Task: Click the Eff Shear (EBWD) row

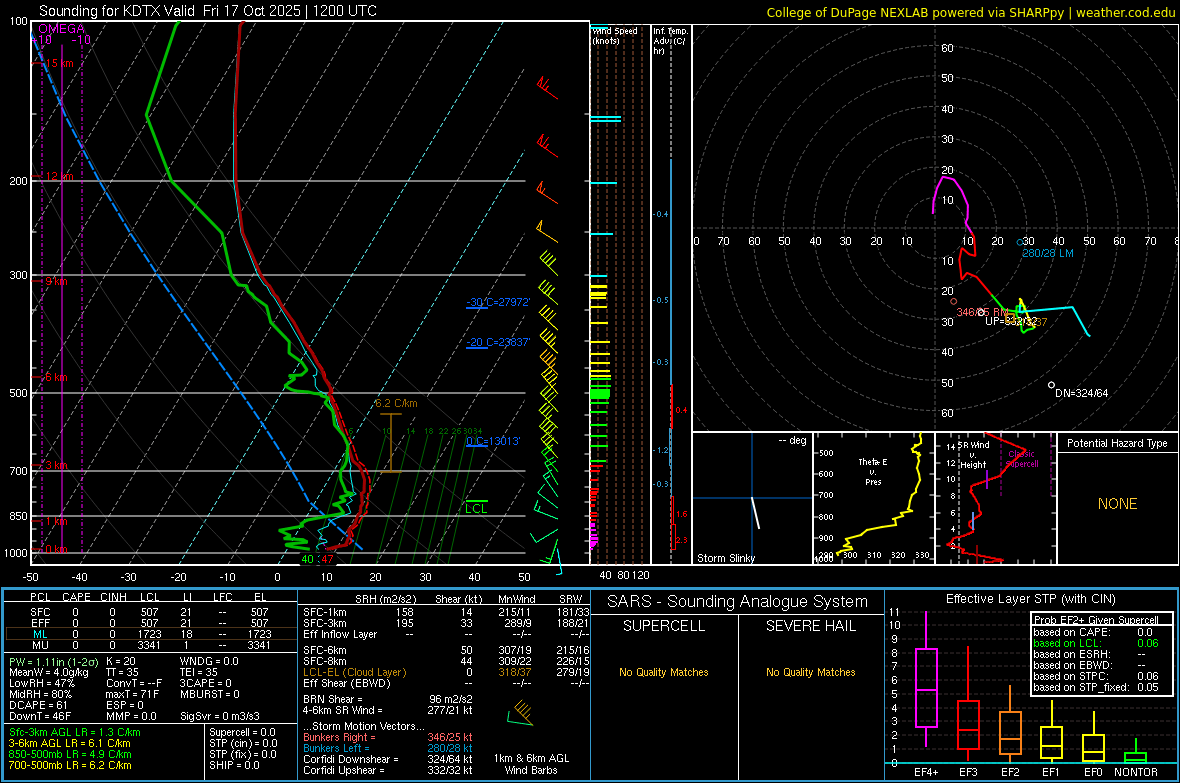Action: (x=446, y=683)
